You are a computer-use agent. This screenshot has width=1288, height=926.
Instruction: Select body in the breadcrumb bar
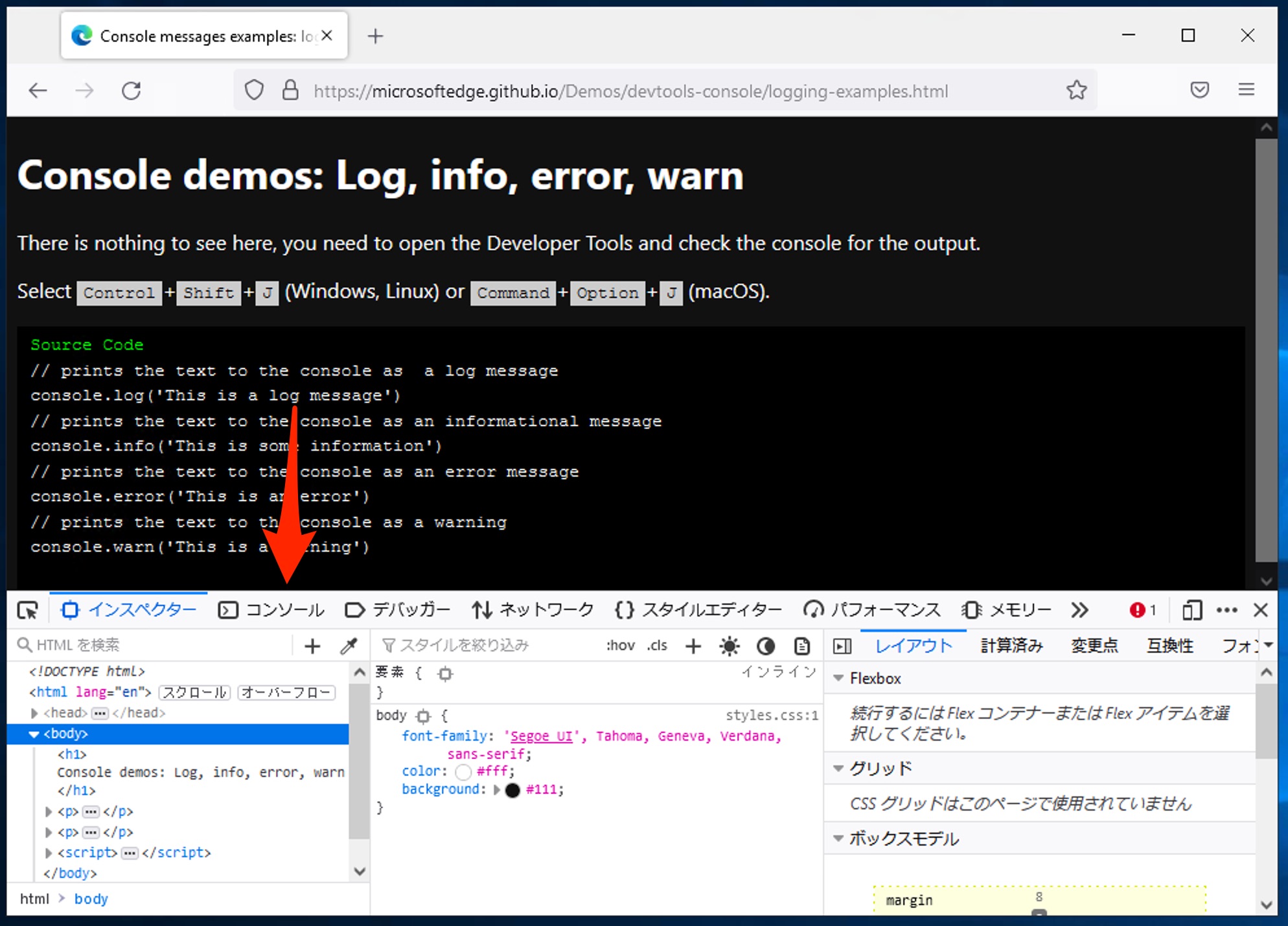91,899
